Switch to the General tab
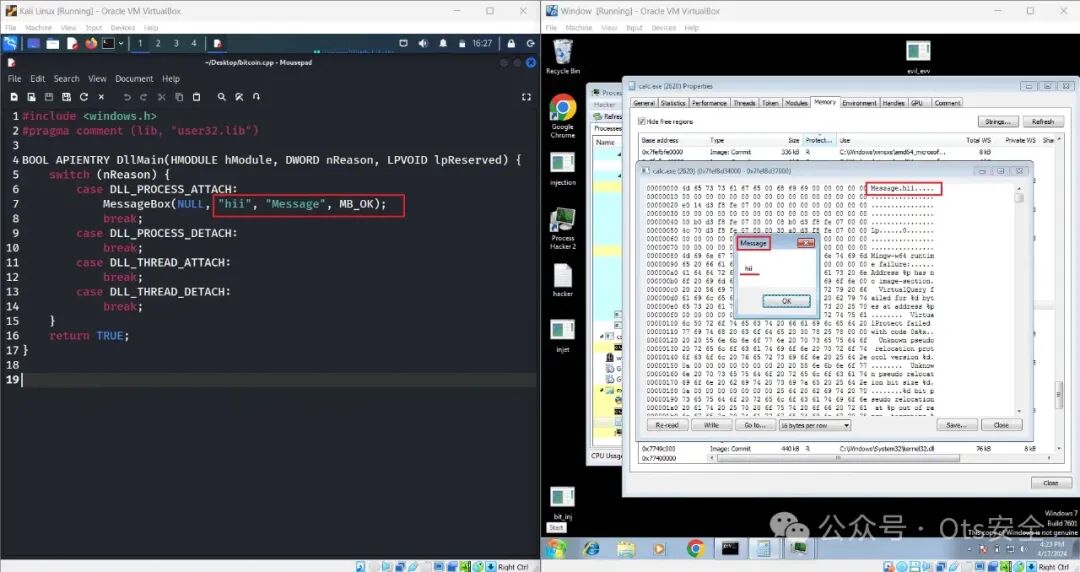Viewport: 1080px width, 572px height. tap(644, 103)
